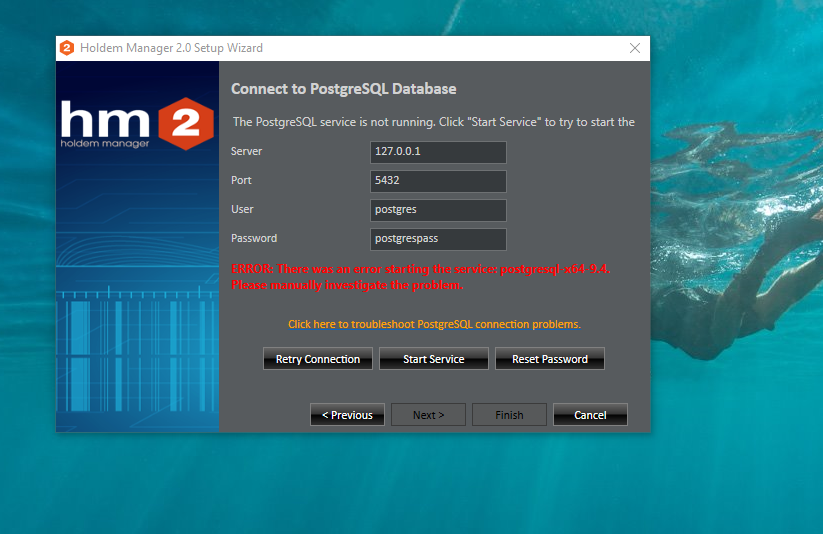Viewport: 823px width, 534px height.
Task: Click the Holdem Manager title bar icon
Action: click(x=67, y=48)
